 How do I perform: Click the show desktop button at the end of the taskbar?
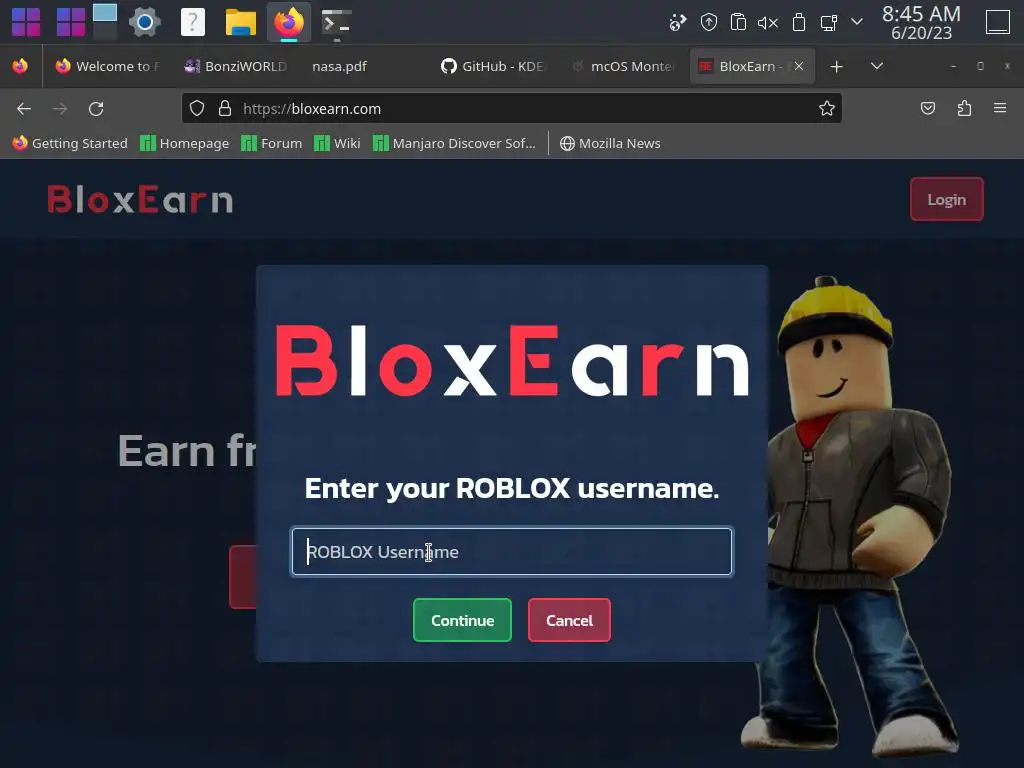click(998, 22)
